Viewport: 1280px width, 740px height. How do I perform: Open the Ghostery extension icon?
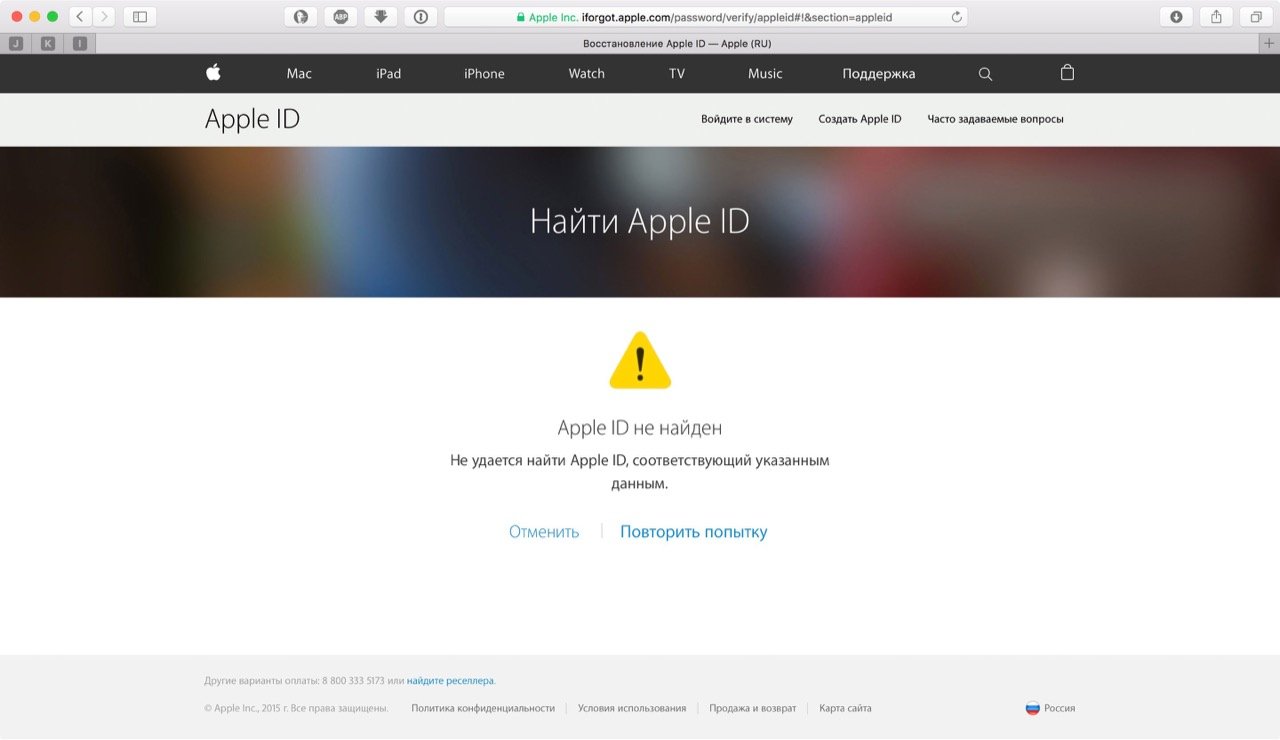301,16
